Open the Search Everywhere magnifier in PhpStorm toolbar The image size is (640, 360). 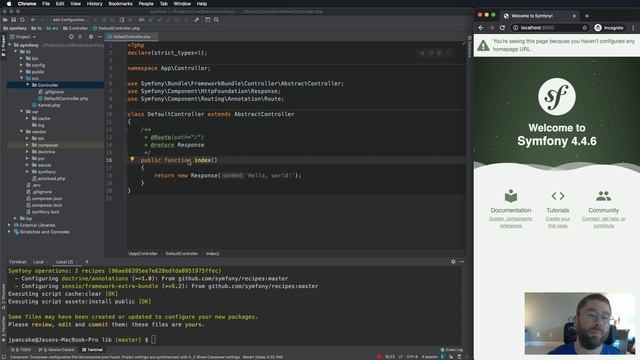(x=216, y=20)
